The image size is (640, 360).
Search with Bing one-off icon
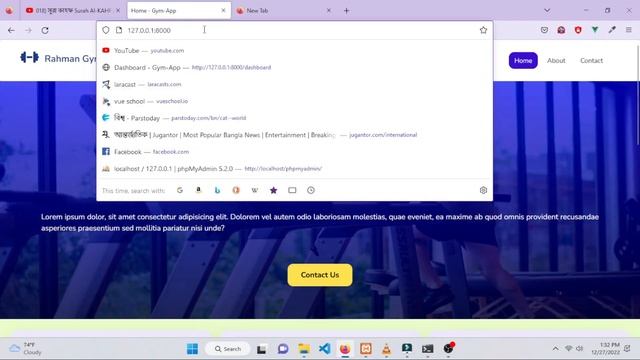[217, 190]
